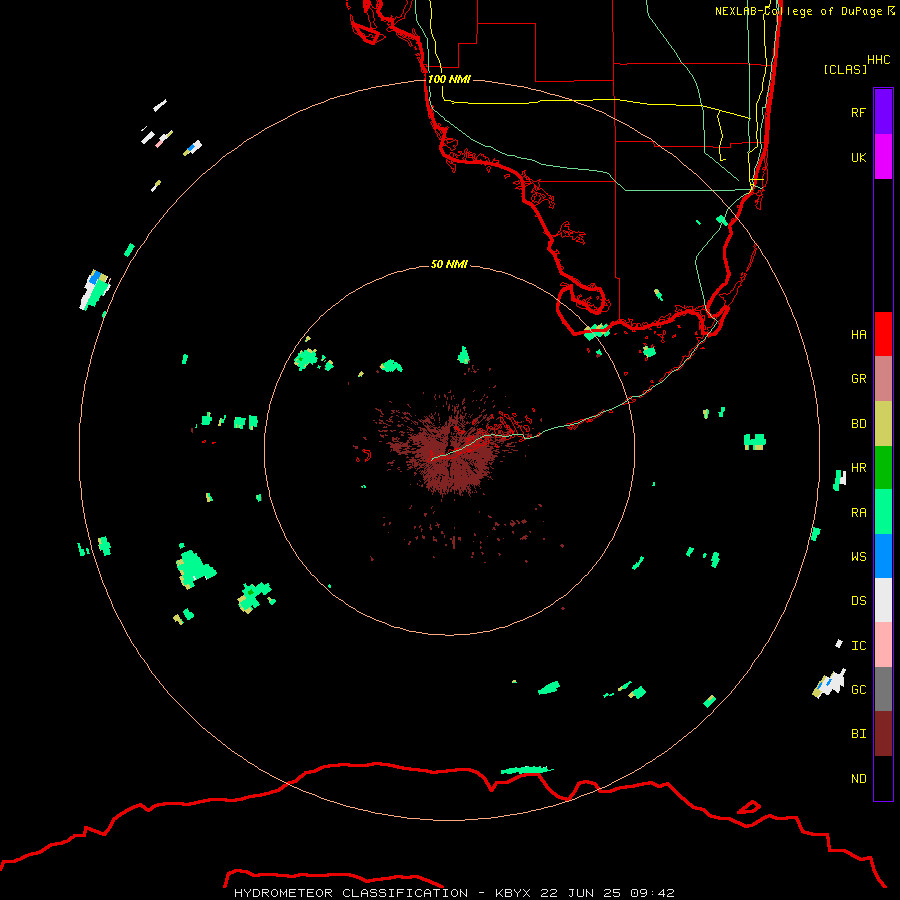
Task: Click the 22 JUN 25 date text
Action: 580,893
